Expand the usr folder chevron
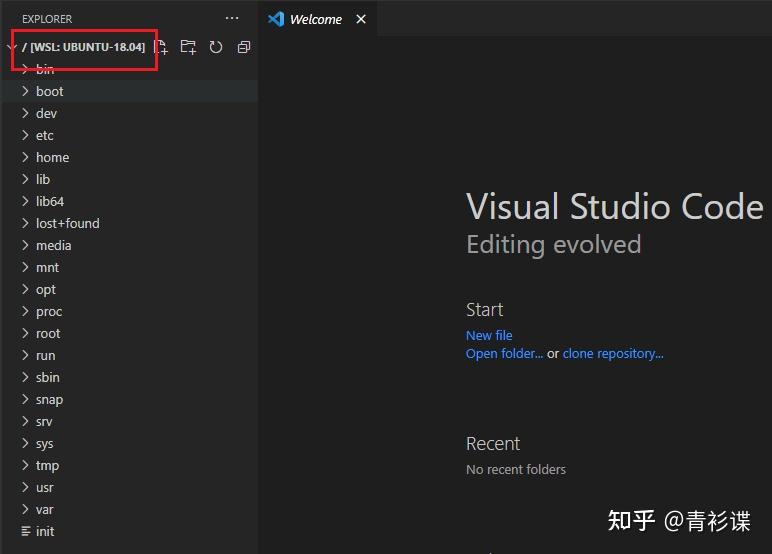The image size is (772, 554). 26,487
